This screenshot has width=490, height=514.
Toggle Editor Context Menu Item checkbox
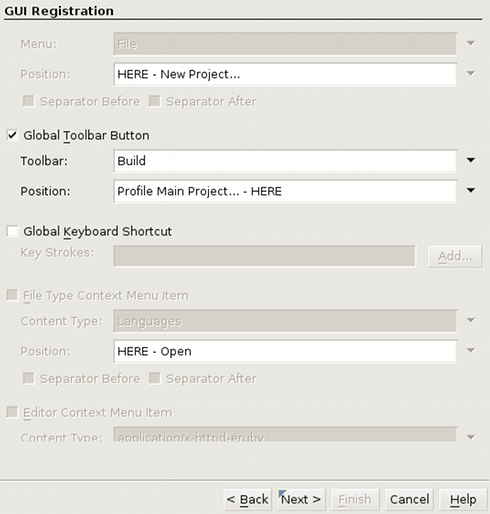pyautogui.click(x=12, y=412)
